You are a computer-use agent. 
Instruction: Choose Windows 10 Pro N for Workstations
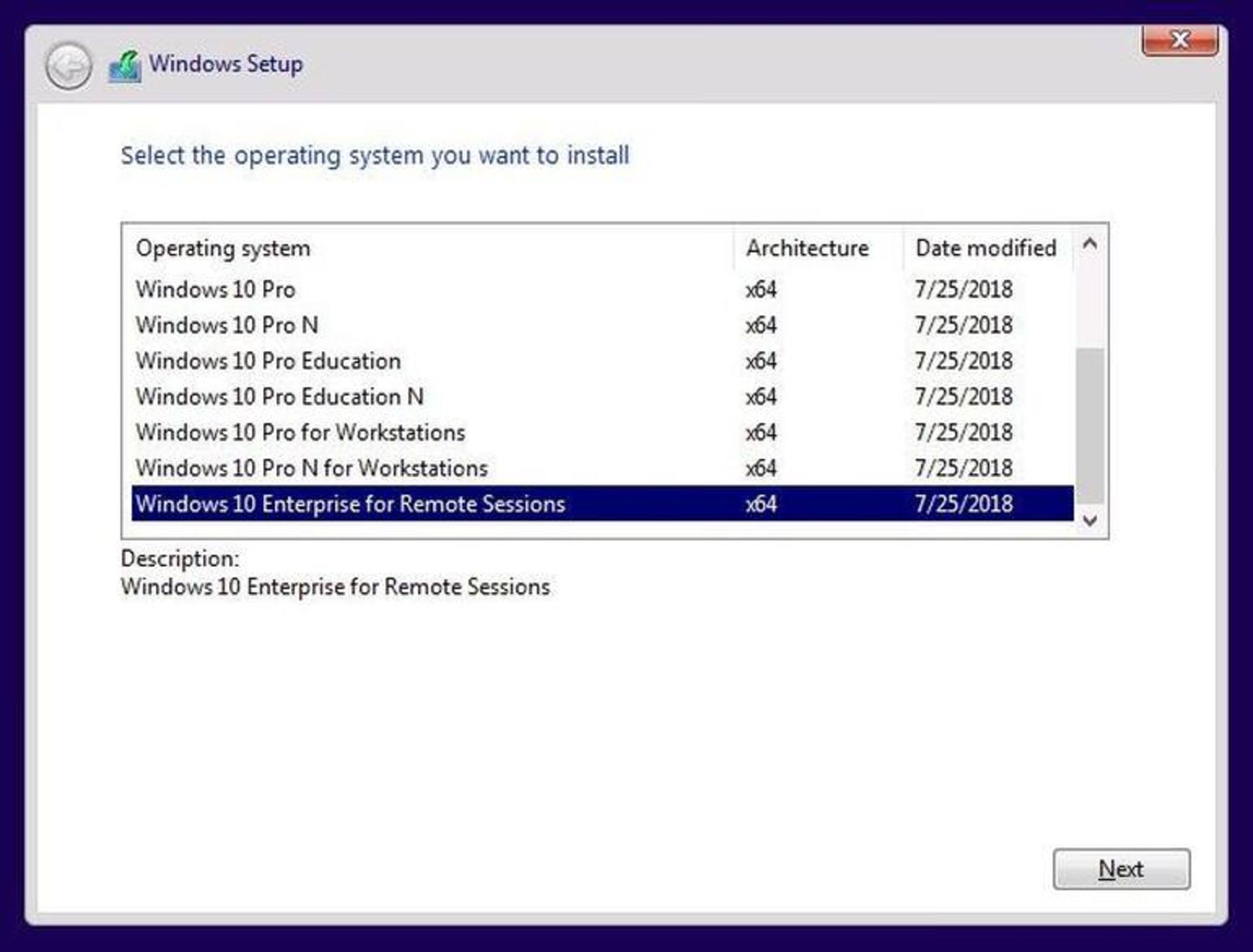pyautogui.click(x=311, y=468)
